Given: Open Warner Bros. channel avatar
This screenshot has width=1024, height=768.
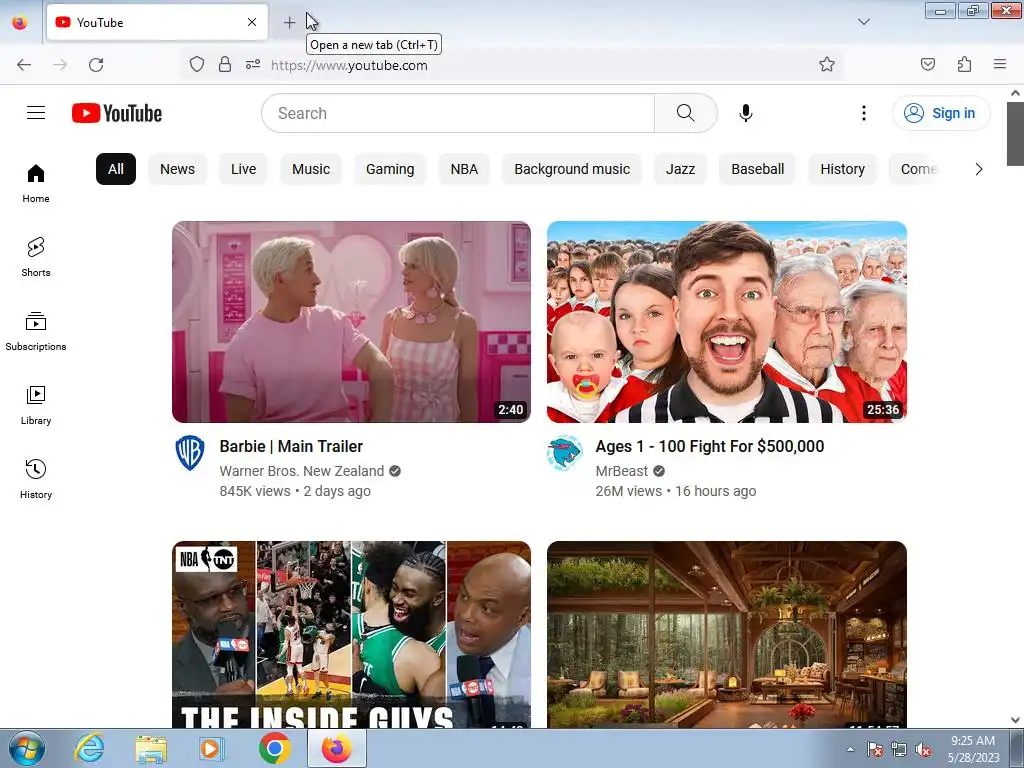Looking at the screenshot, I should click(x=190, y=453).
